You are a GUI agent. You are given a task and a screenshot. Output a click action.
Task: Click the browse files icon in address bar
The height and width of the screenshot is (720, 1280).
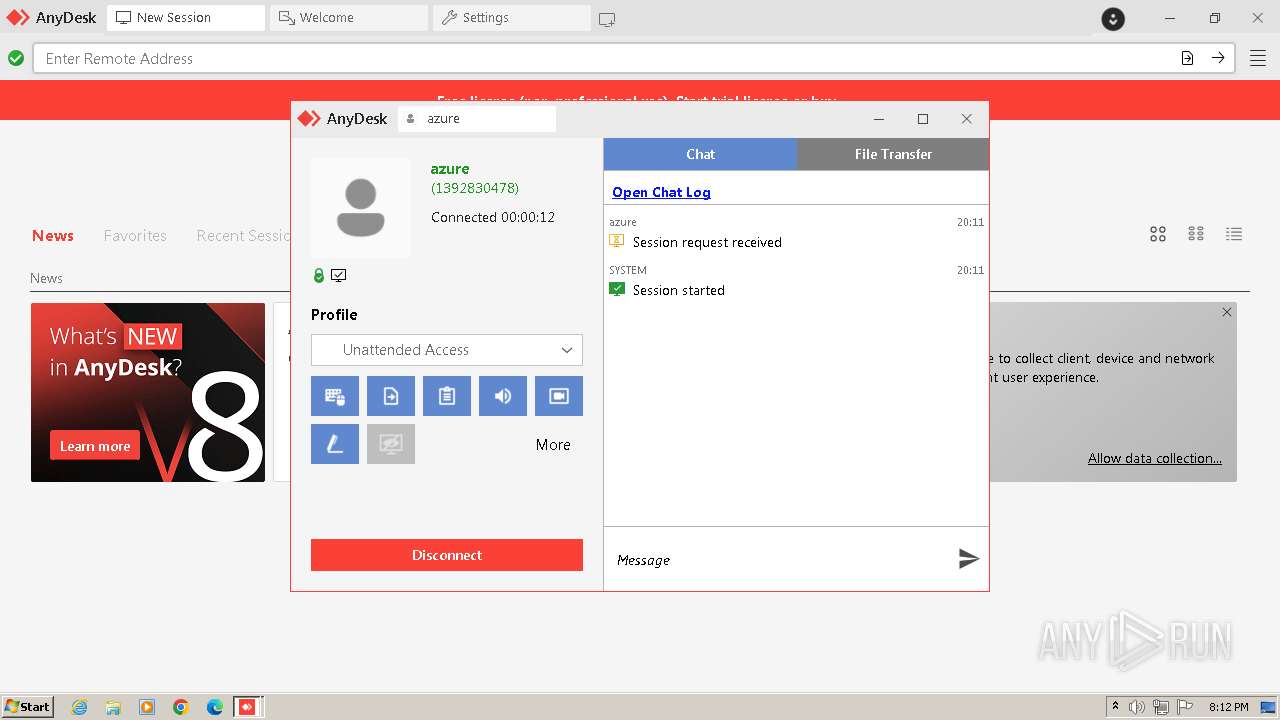(x=1187, y=58)
